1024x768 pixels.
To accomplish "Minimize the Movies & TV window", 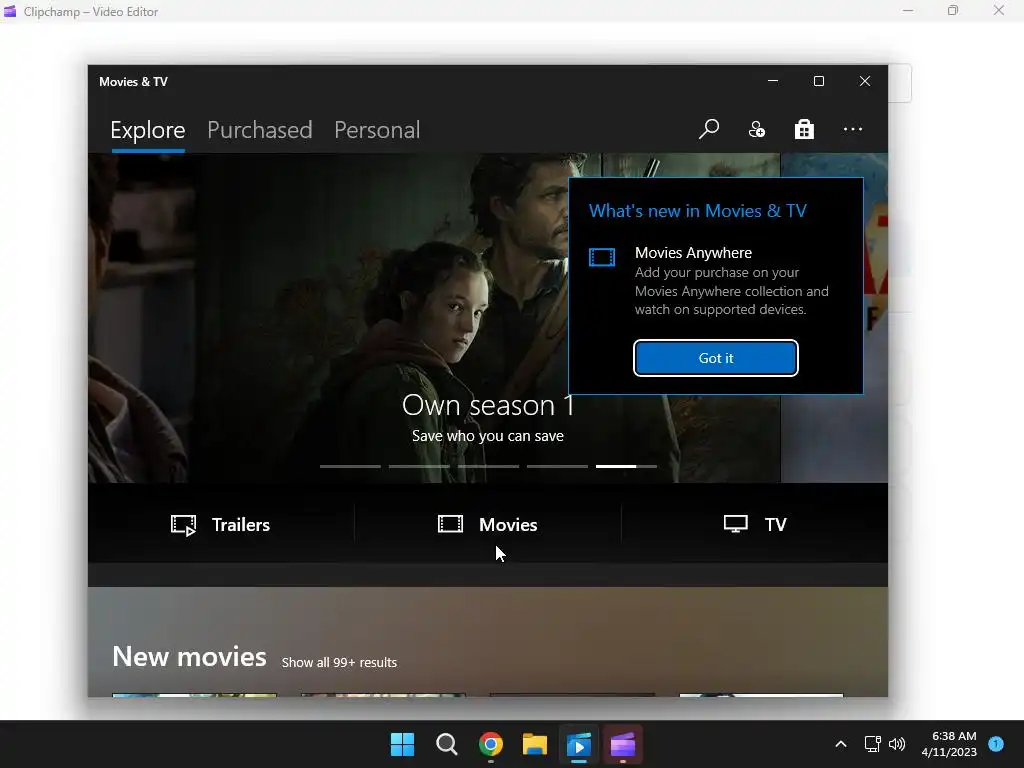I will 773,81.
